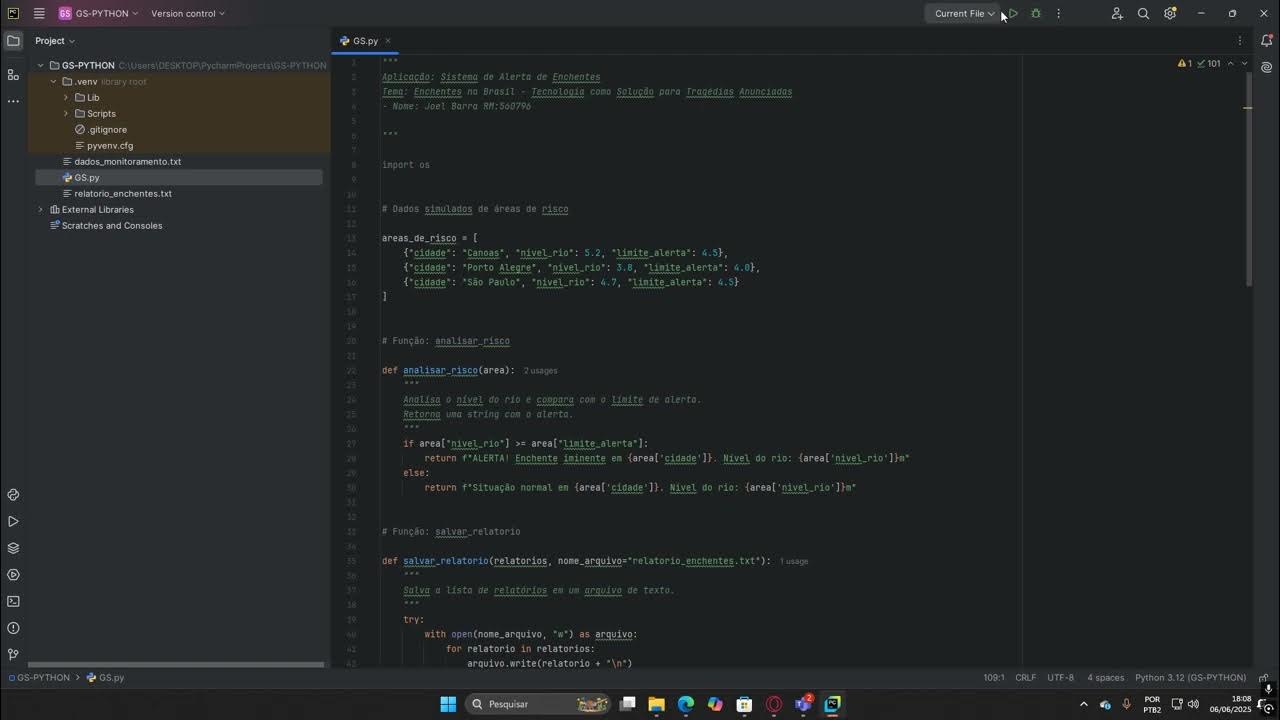The height and width of the screenshot is (720, 1280).
Task: Open editor tab options menu
Action: pyautogui.click(x=1240, y=41)
